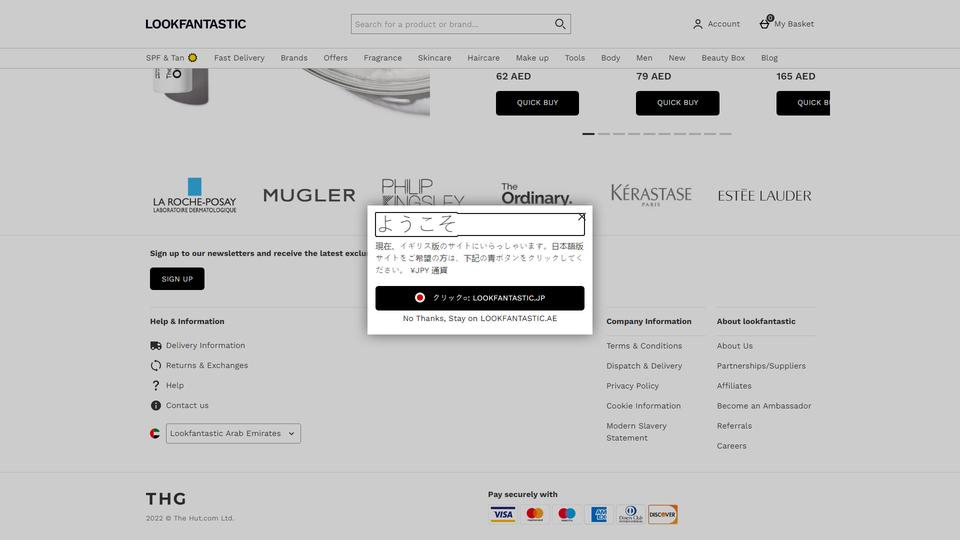
Task: Click the Japan flag icon in popup
Action: [x=419, y=298]
